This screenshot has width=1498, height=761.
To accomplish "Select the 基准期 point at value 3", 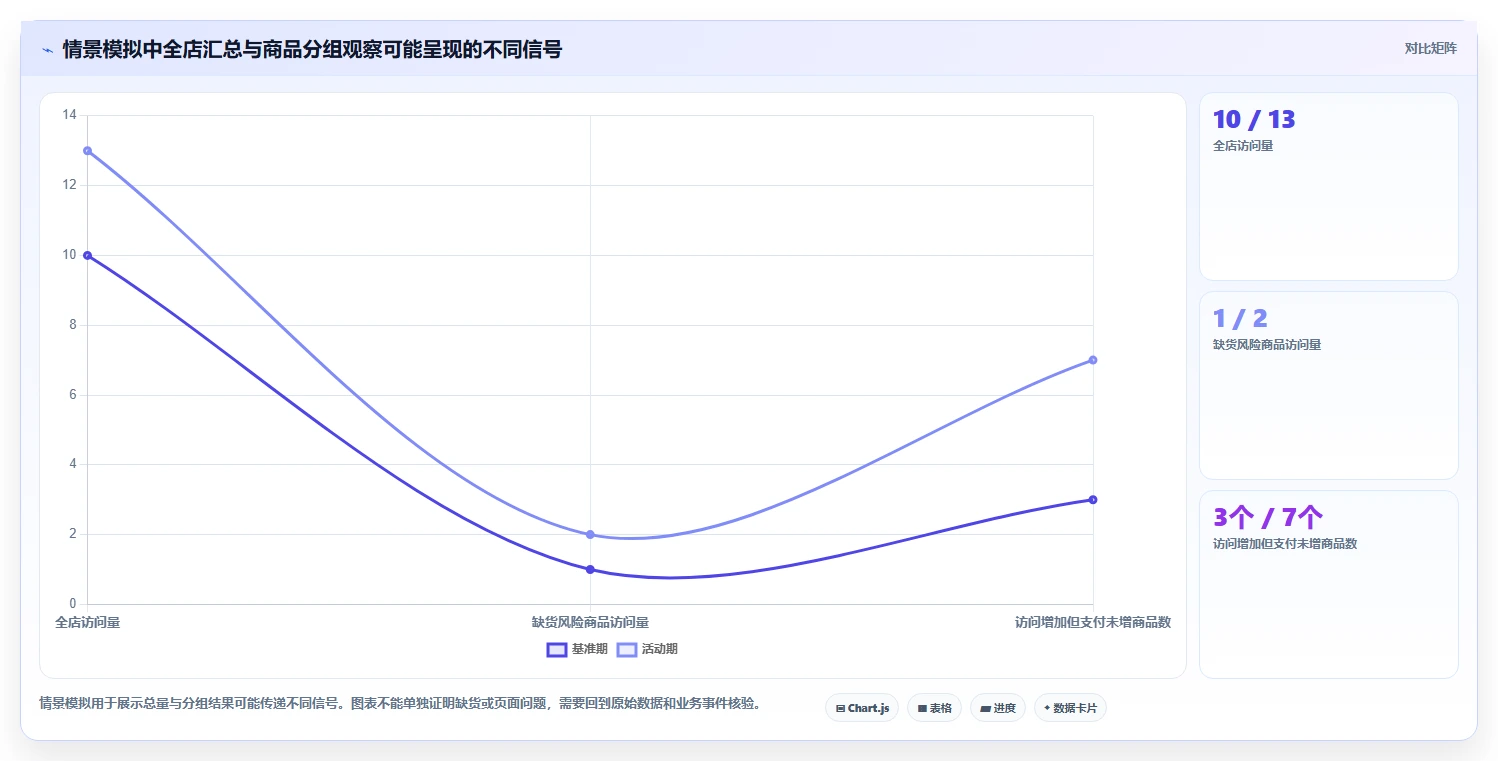I will point(1093,499).
